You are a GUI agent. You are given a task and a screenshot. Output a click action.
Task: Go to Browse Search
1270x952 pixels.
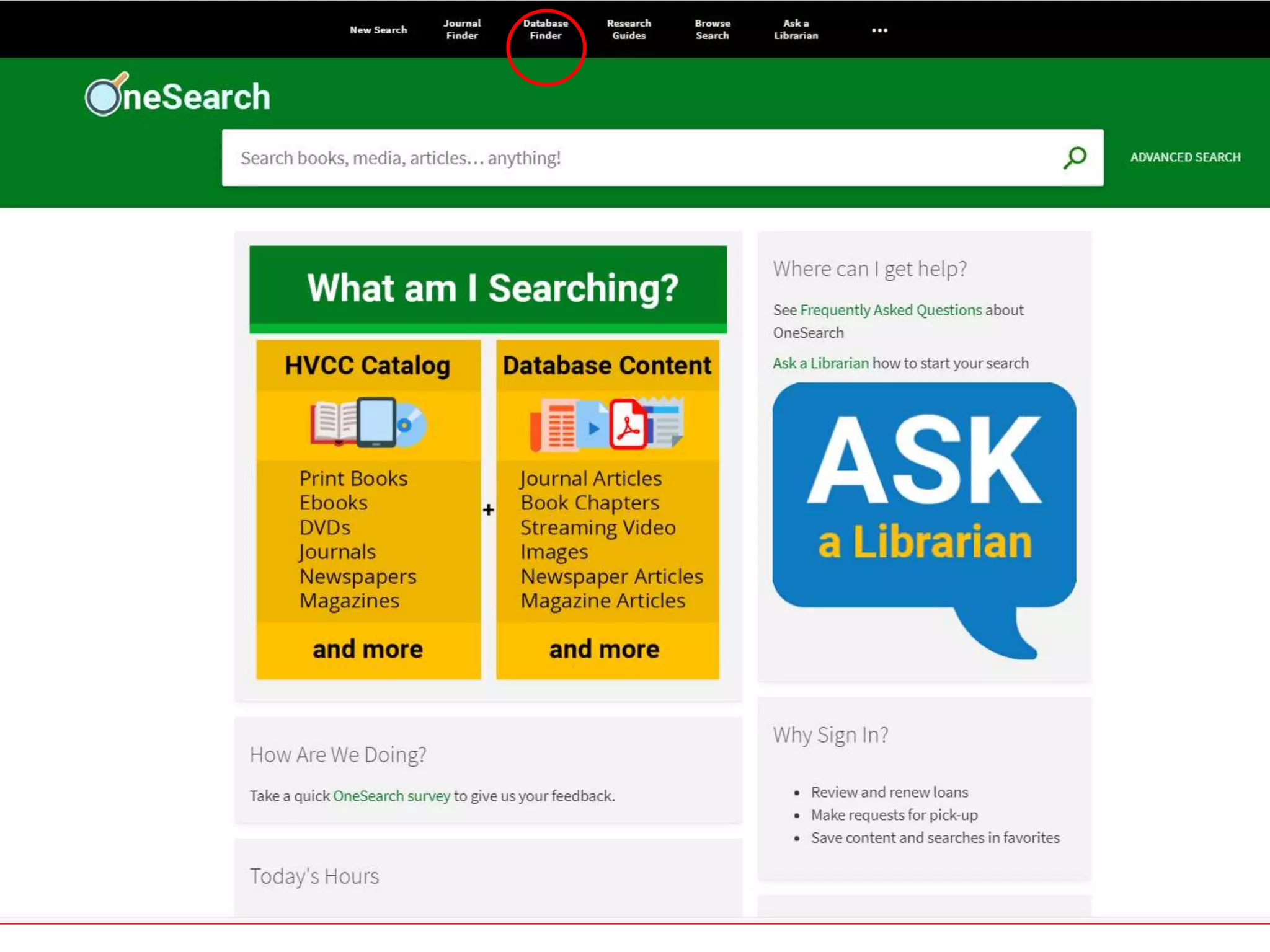click(x=713, y=30)
